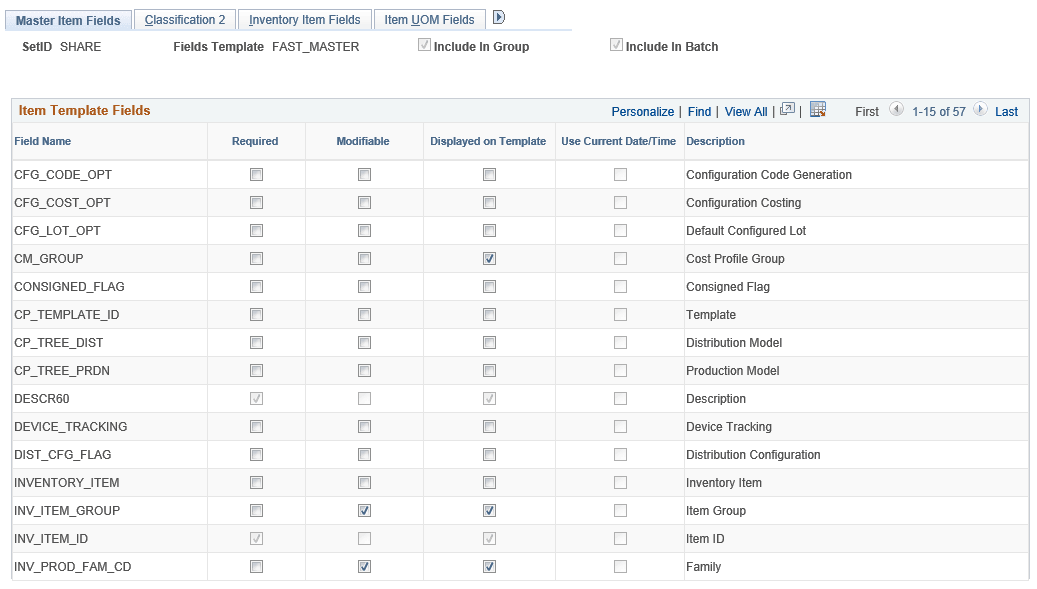Jump to the Last page of rows
Viewport: 1037px width, 589px height.
1006,111
